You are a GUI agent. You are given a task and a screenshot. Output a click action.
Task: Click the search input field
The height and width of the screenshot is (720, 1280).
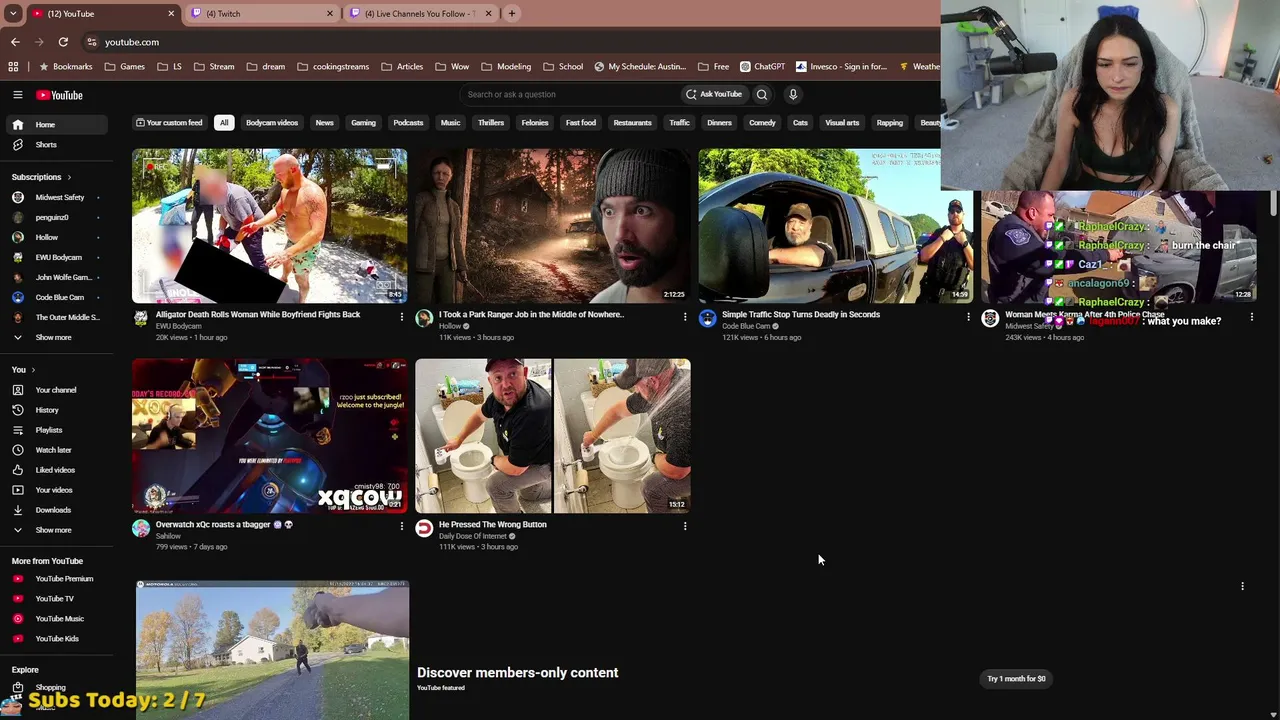click(570, 94)
